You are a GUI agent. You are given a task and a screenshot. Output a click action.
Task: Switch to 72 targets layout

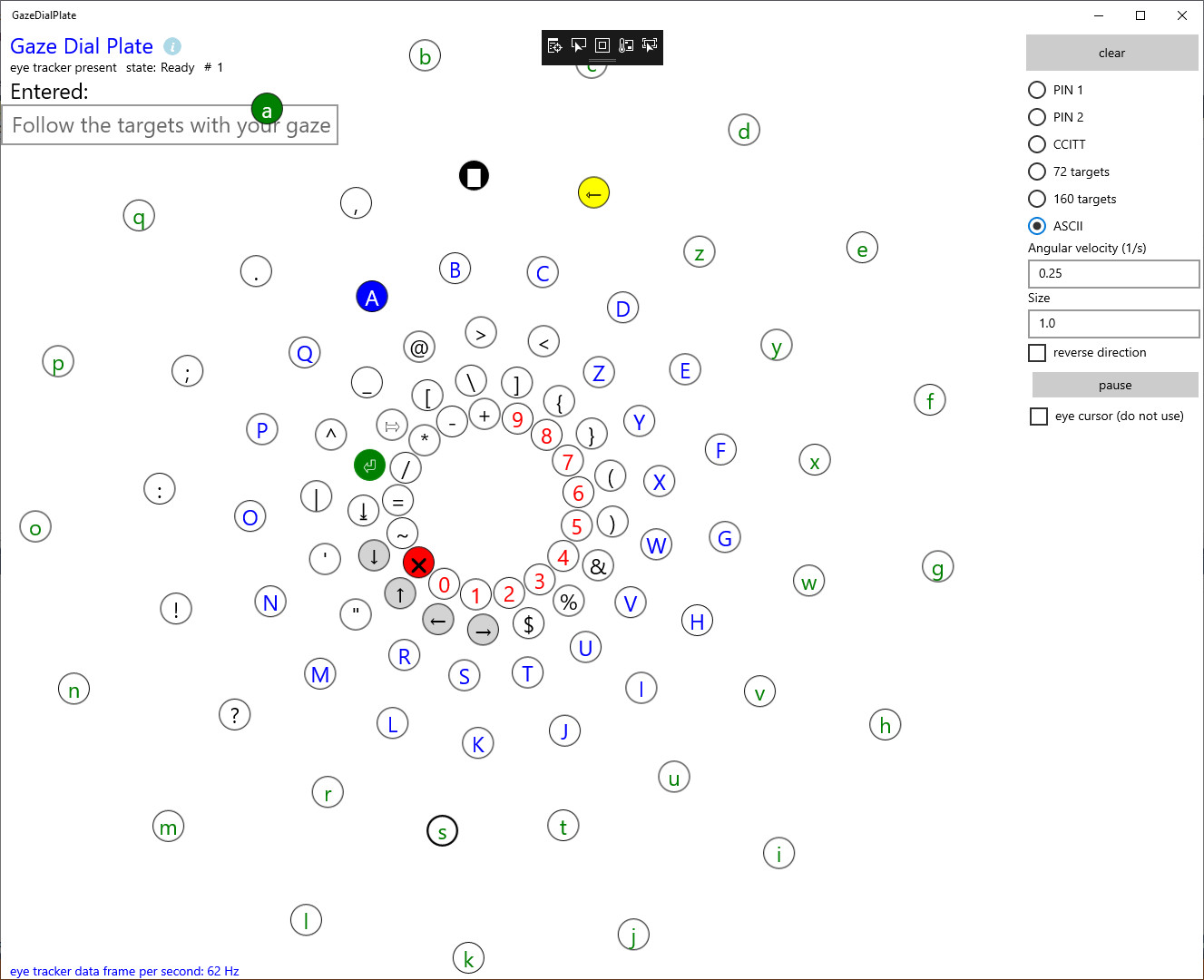pos(1069,171)
